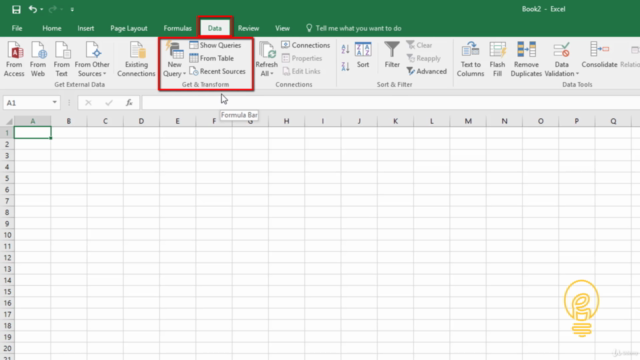This screenshot has width=640, height=360.
Task: Import data From Web
Action: (38, 59)
